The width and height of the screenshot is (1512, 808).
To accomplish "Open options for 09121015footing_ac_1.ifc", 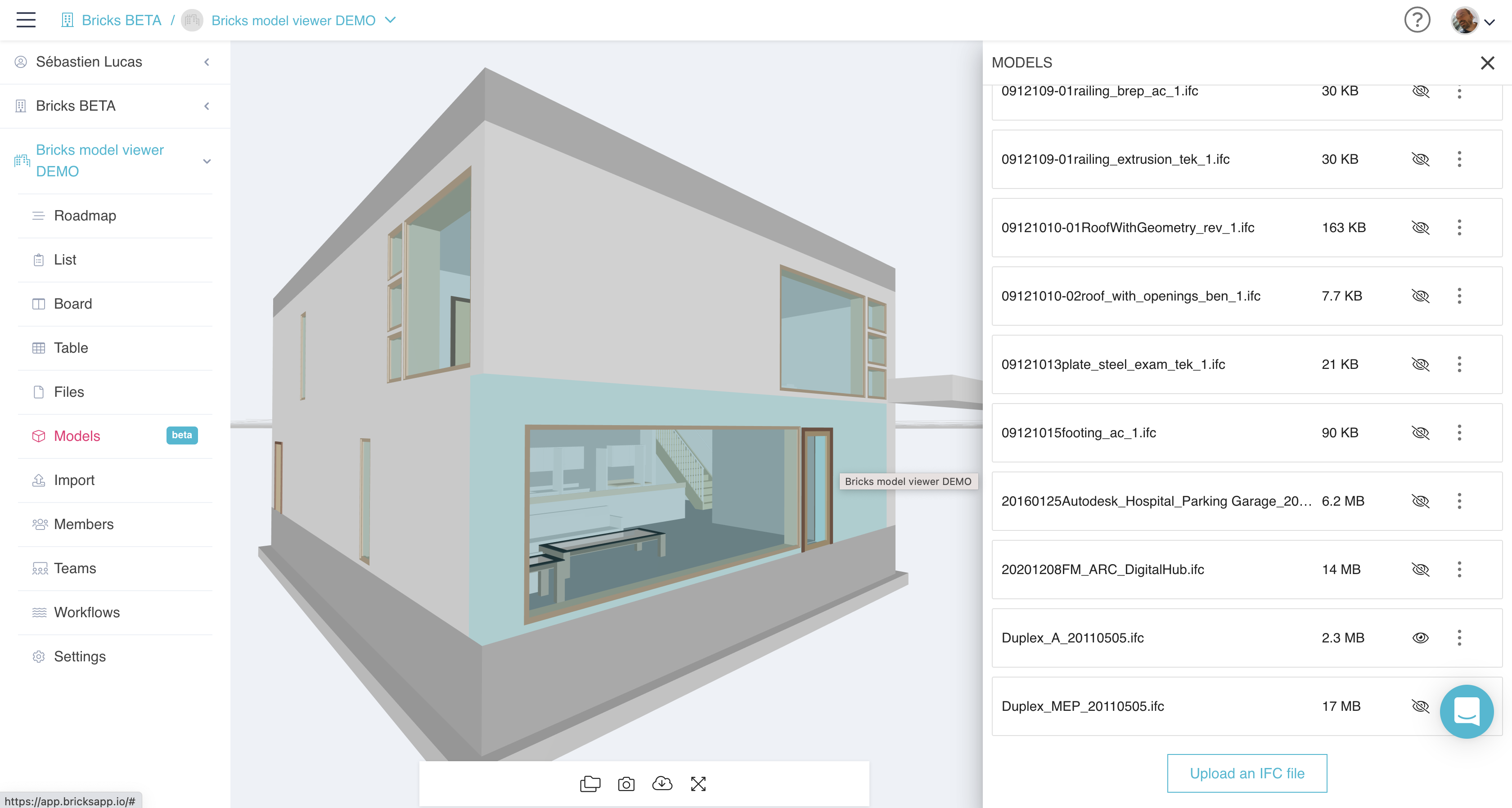I will [1459, 432].
